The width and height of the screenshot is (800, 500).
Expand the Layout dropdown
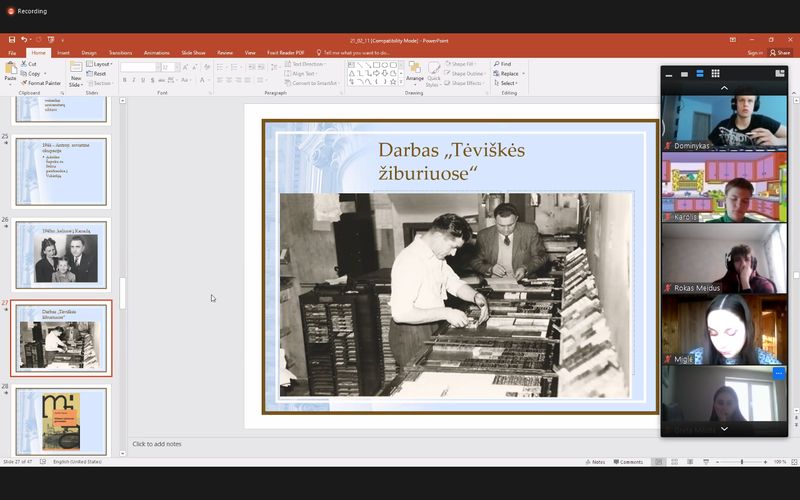pyautogui.click(x=101, y=64)
